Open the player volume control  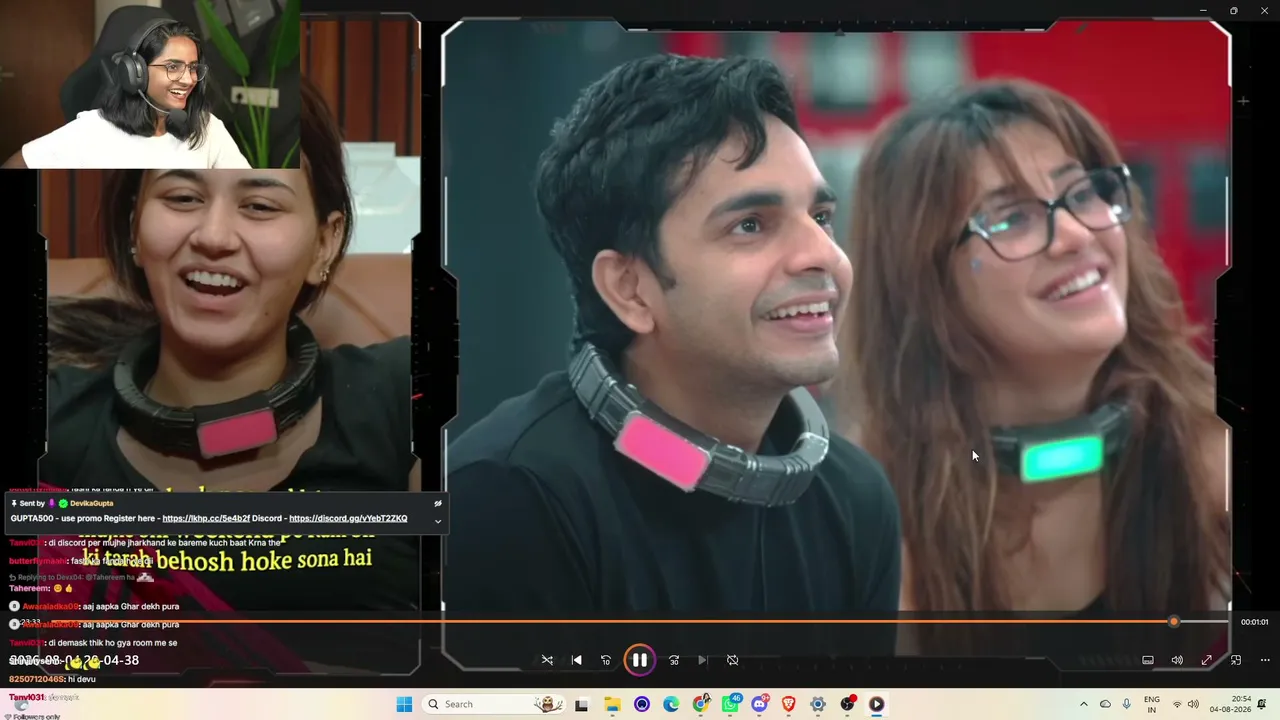click(1177, 660)
